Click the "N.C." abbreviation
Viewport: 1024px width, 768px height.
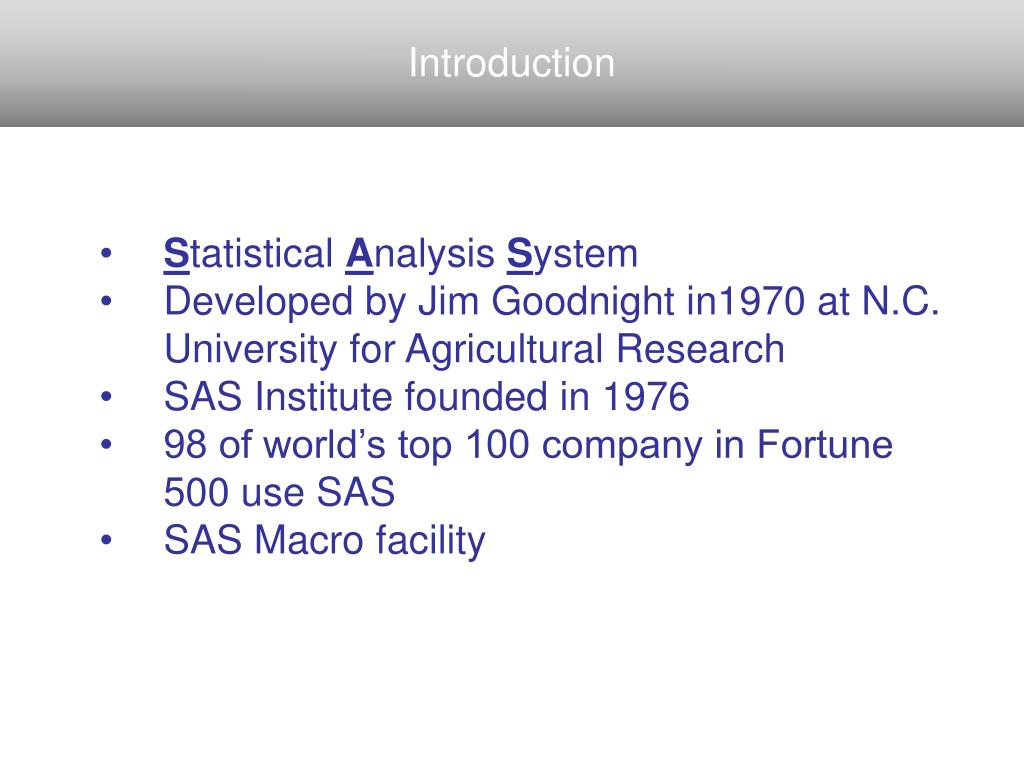click(901, 302)
